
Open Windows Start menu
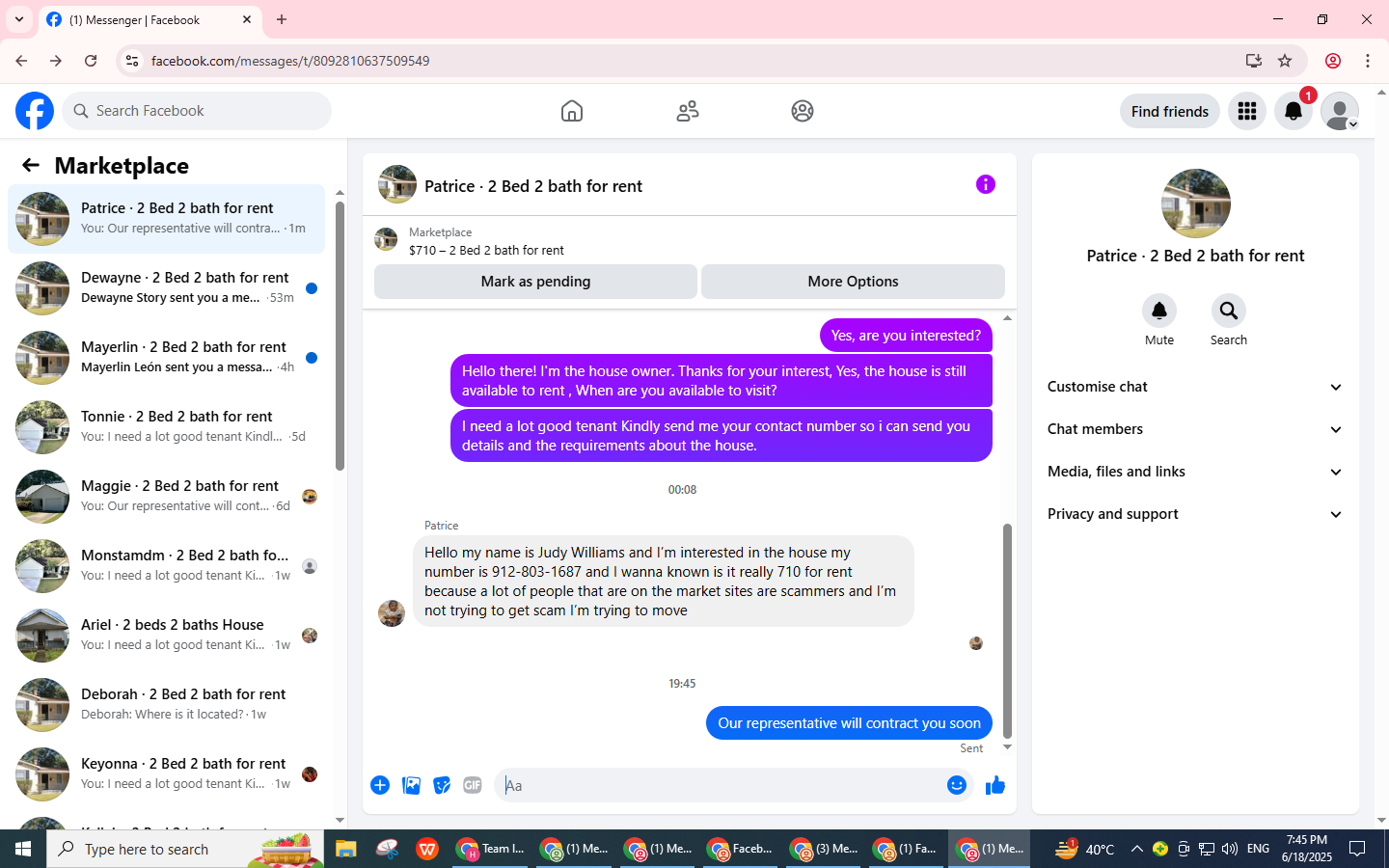pyautogui.click(x=23, y=849)
